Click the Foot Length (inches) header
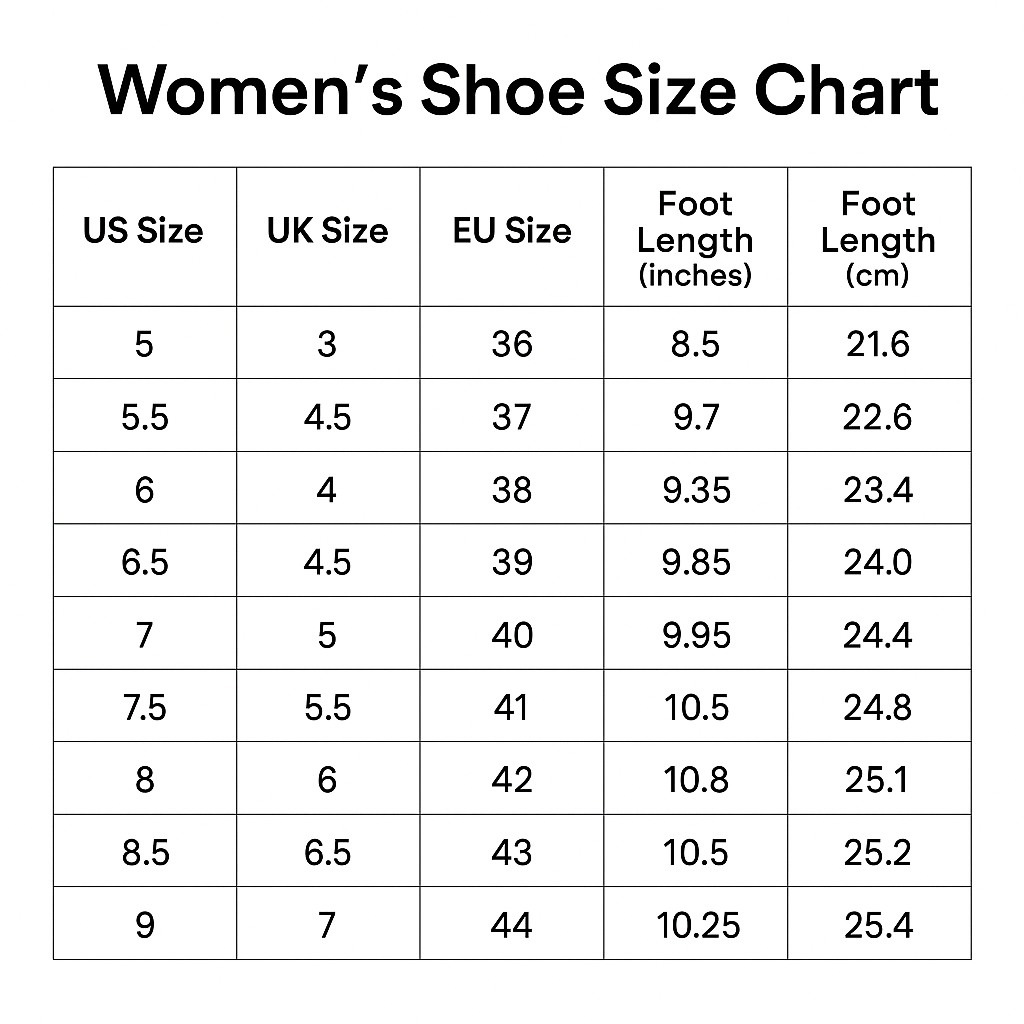Viewport: 1024px width, 1024px height. click(695, 239)
